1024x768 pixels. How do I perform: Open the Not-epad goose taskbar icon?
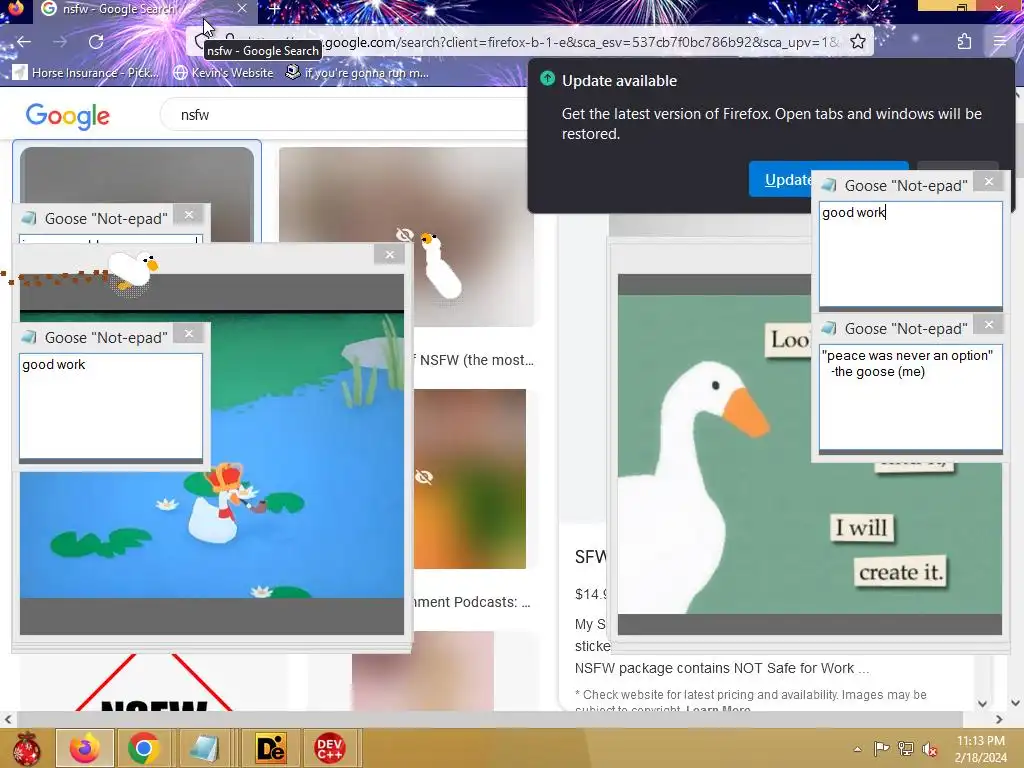(x=204, y=748)
